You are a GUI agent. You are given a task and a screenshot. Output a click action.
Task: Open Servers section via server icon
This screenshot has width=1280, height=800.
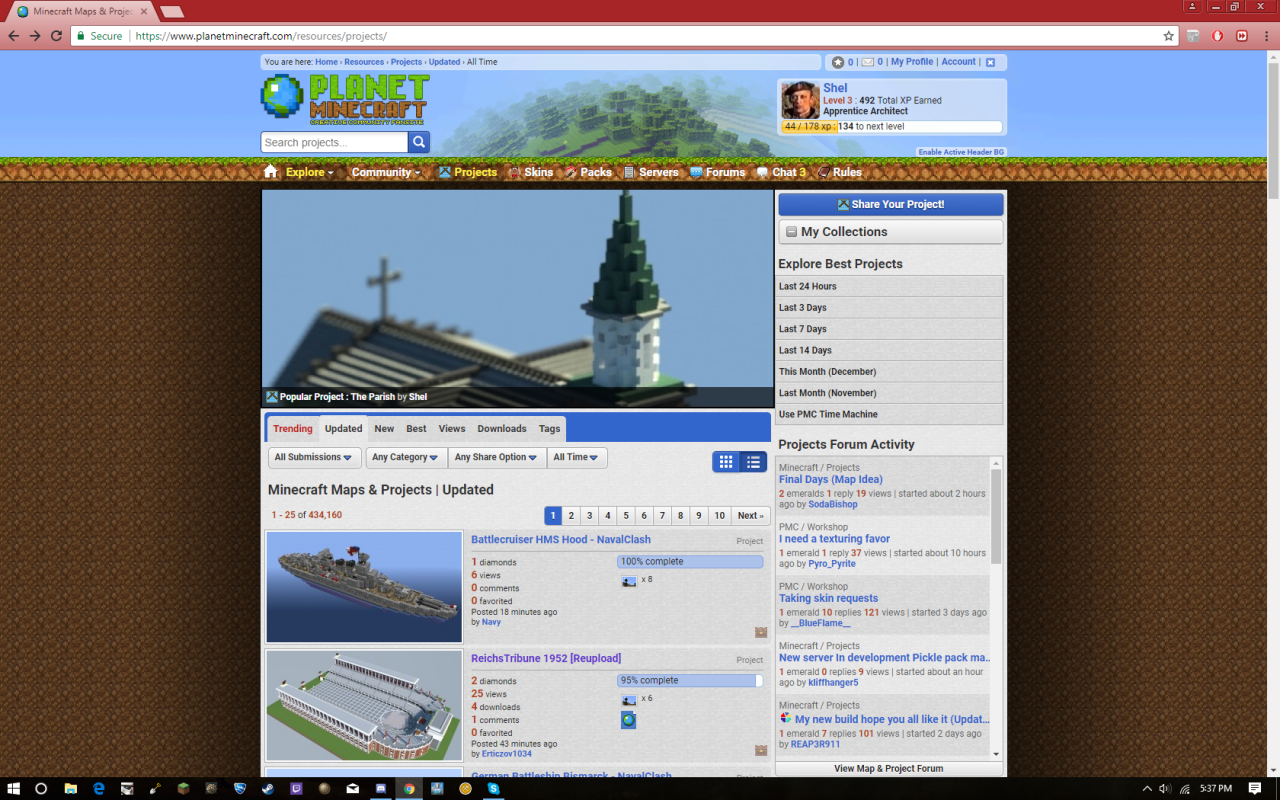pyautogui.click(x=628, y=172)
